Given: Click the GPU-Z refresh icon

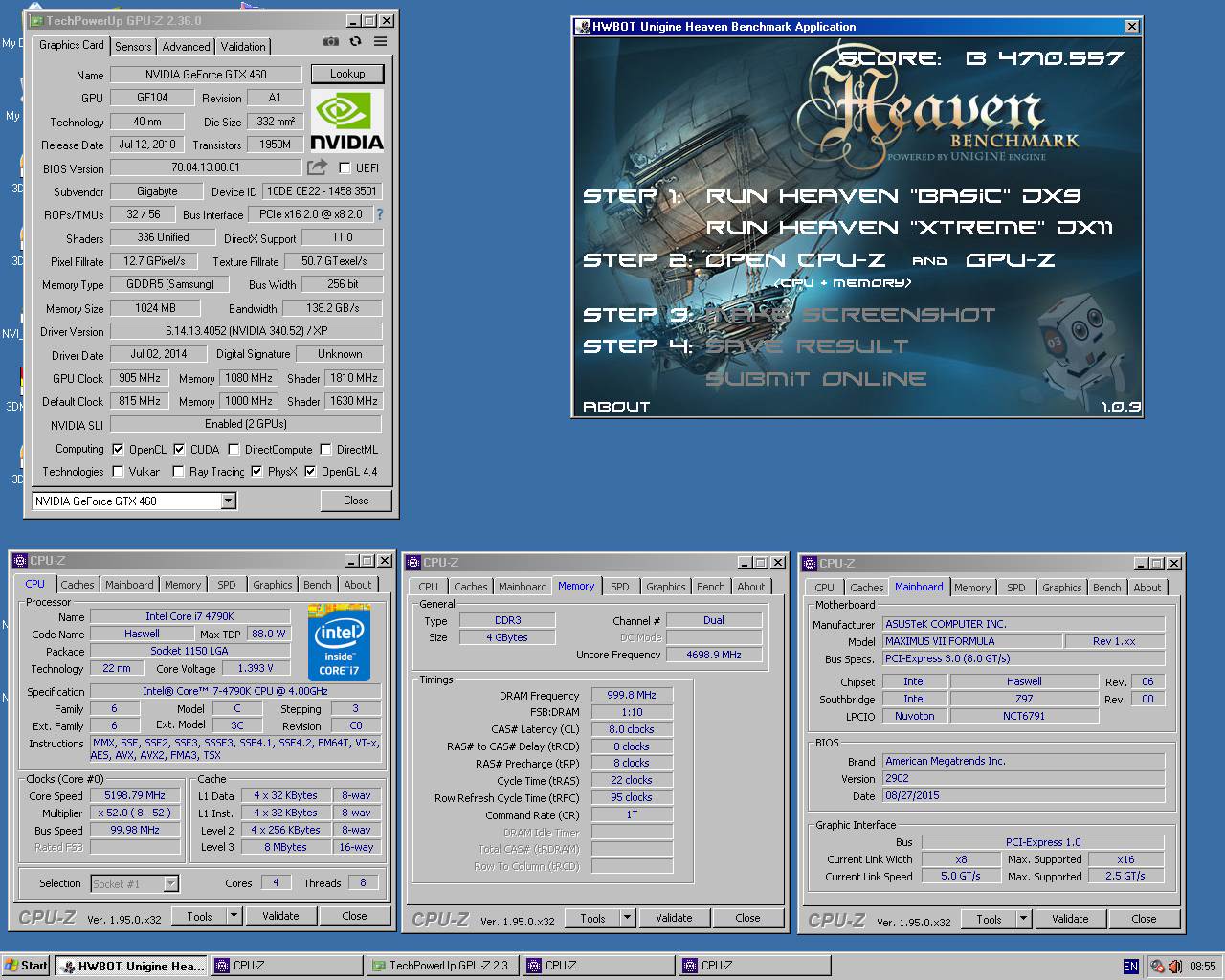Looking at the screenshot, I should [355, 42].
